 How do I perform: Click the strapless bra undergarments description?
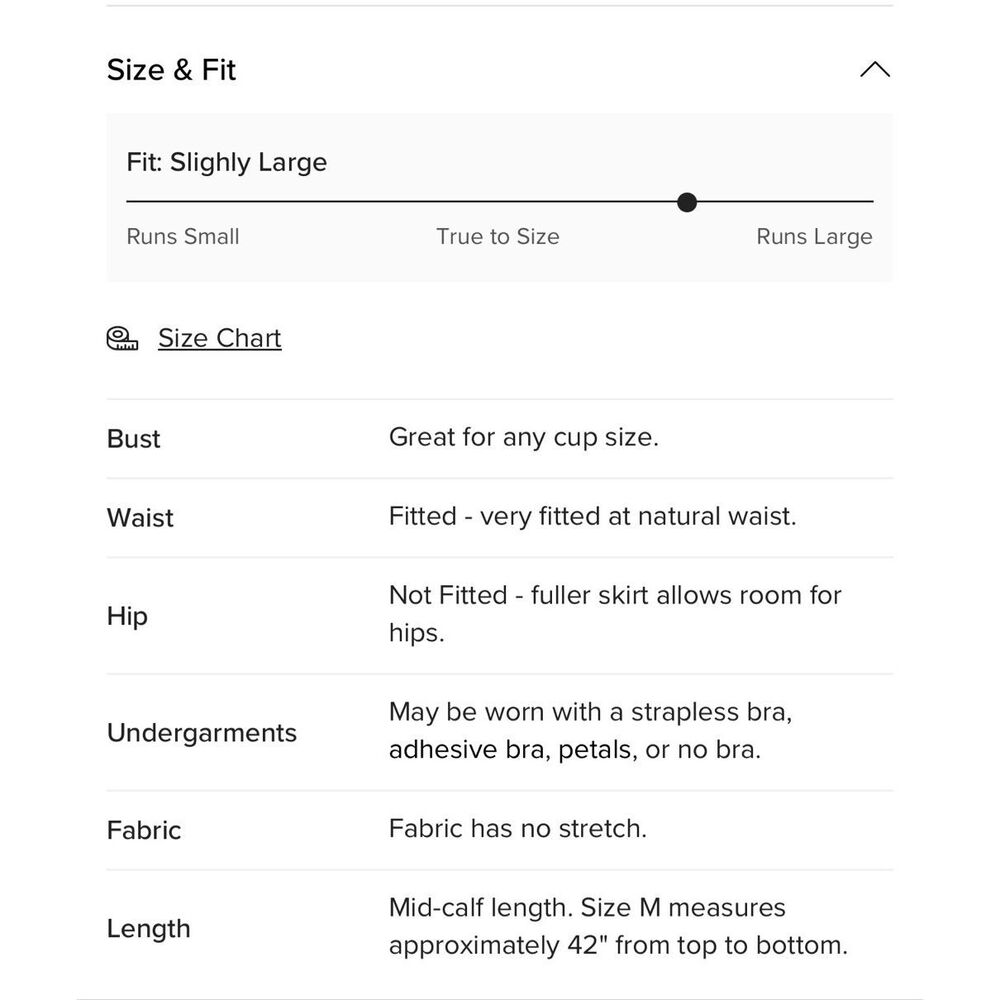click(591, 730)
